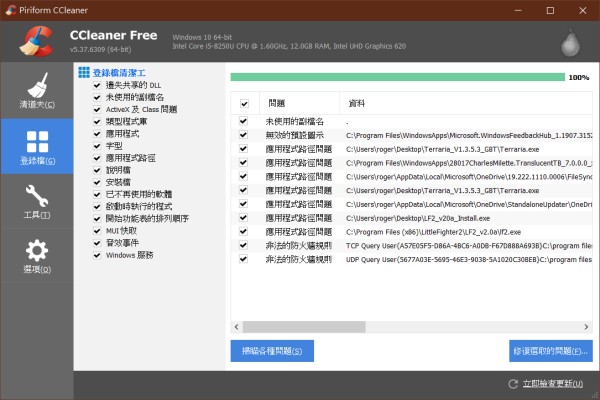Toggle the 類型程式庫 checkbox
600x400 pixels.
click(97, 122)
